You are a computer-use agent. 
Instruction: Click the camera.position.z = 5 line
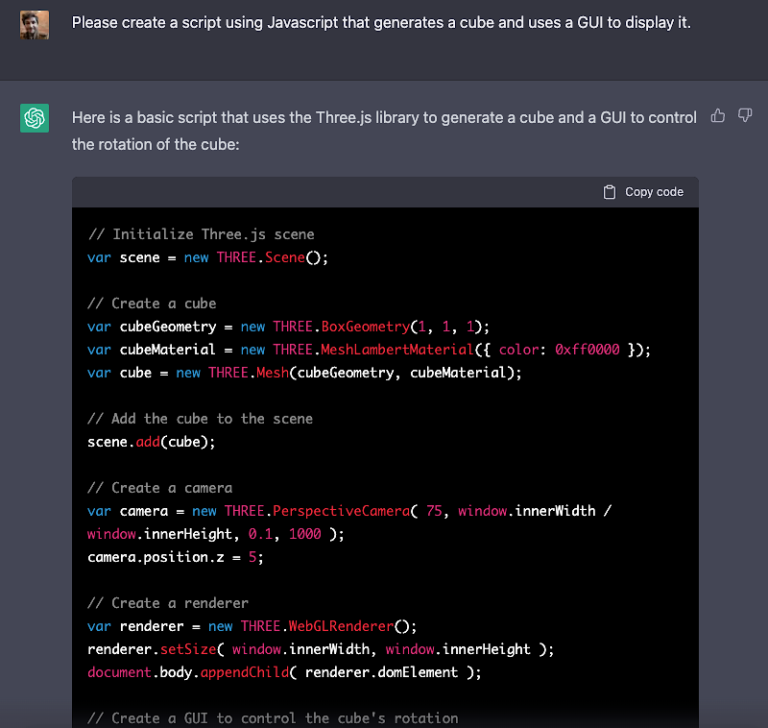coord(175,557)
